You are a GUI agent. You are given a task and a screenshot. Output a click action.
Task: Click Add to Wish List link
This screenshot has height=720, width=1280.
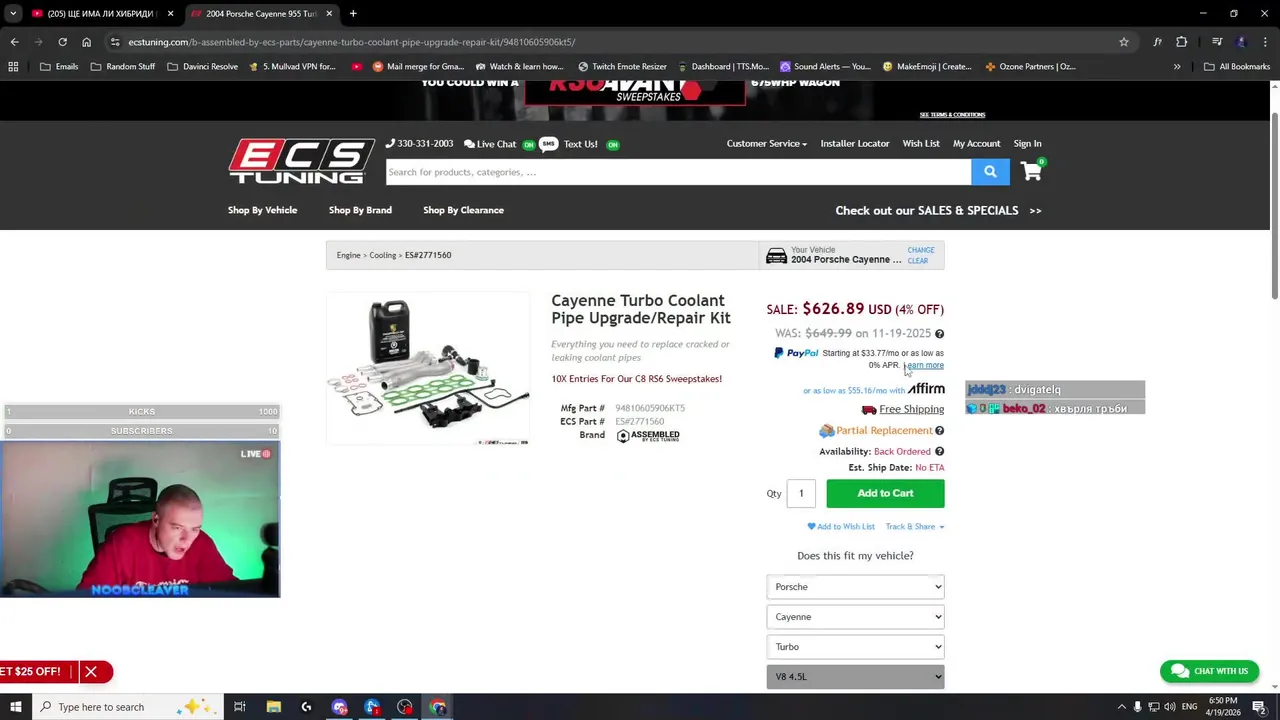click(x=841, y=527)
